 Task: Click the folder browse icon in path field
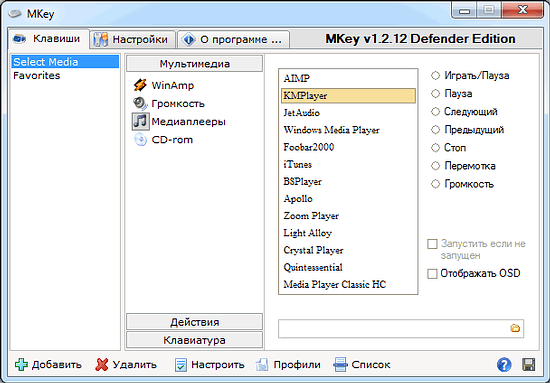click(x=515, y=328)
